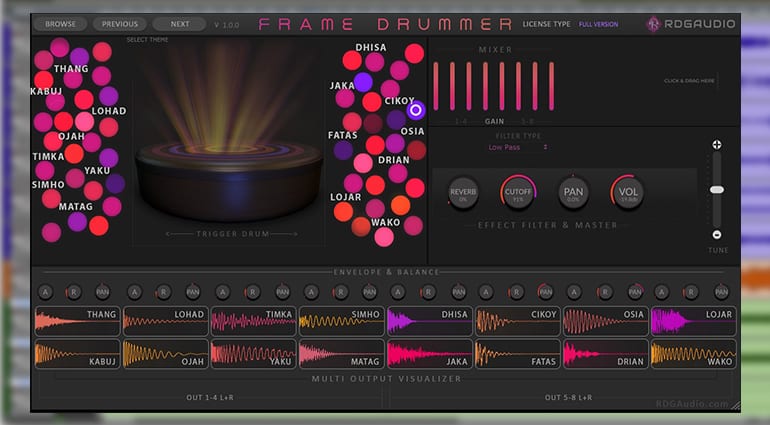Image resolution: width=770 pixels, height=425 pixels.
Task: Click the FATAS waveform slot
Action: pos(518,354)
